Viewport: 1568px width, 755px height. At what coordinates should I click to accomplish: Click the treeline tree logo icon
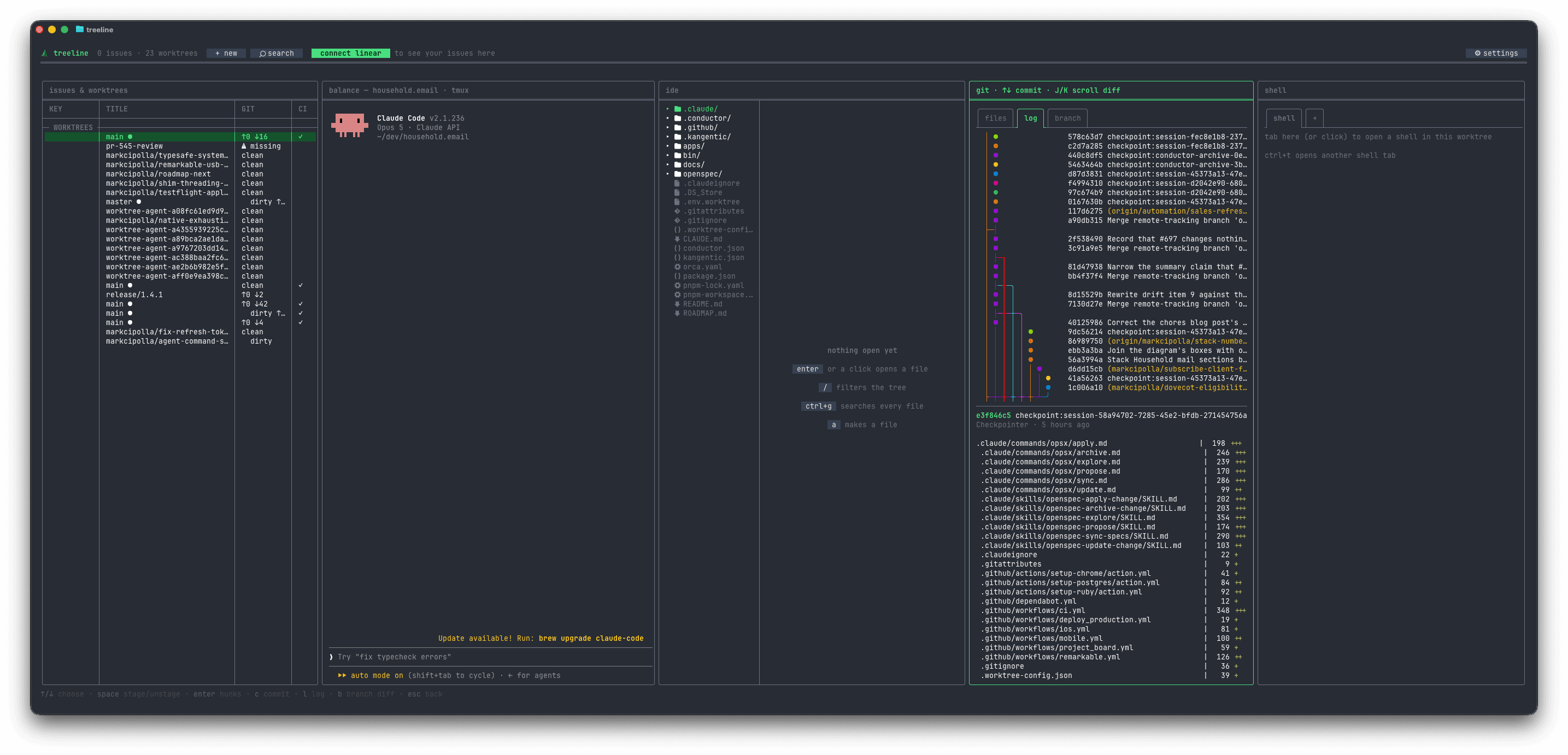(44, 54)
